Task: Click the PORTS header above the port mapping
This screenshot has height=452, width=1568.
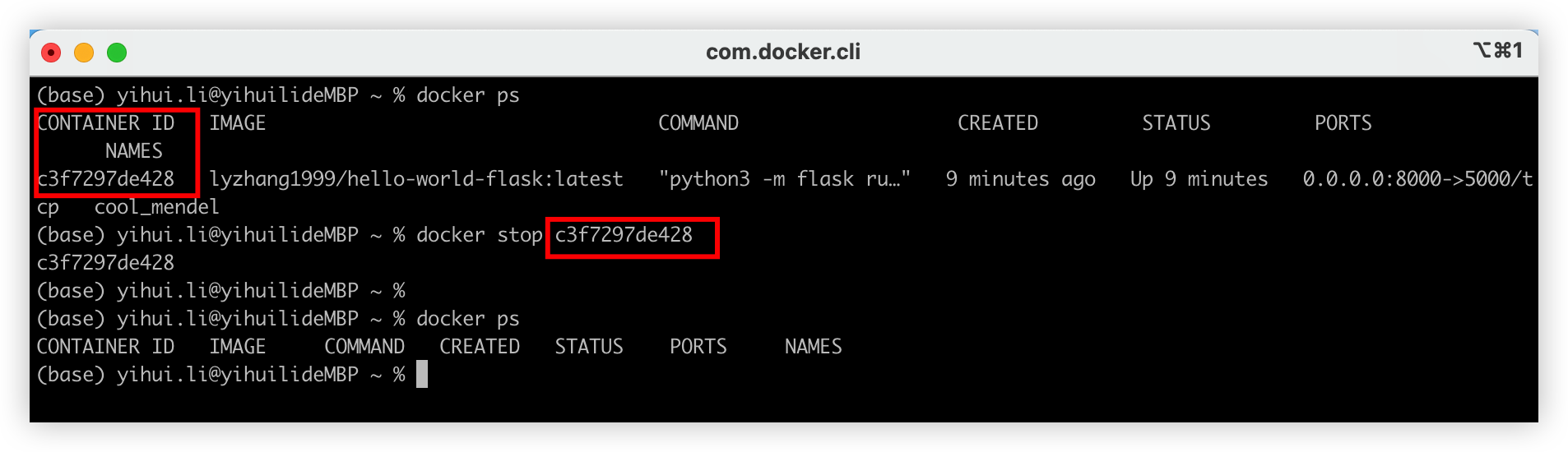Action: click(x=1343, y=123)
